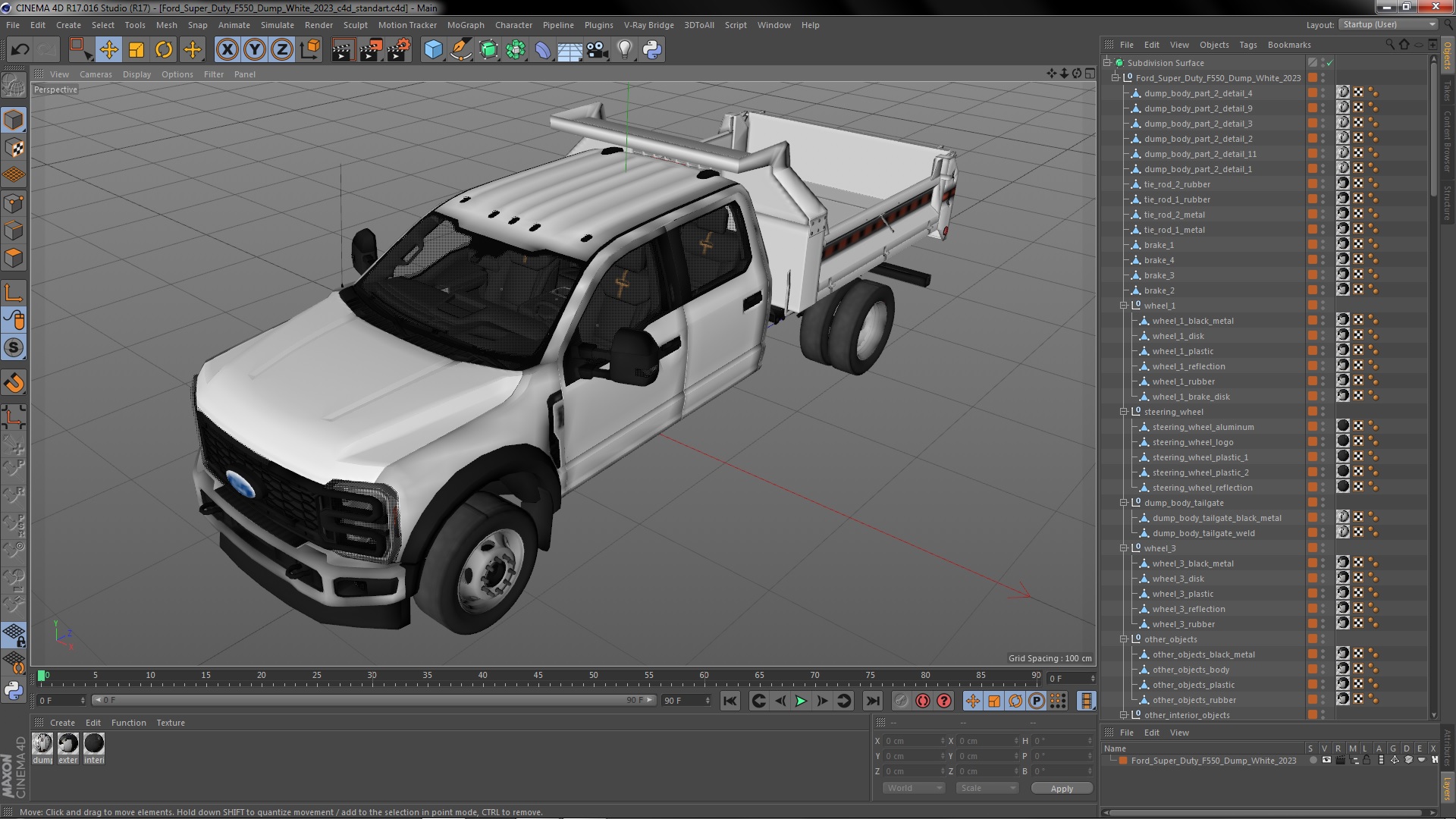Click the Undo arrow icon
Image resolution: width=1456 pixels, height=819 pixels.
[x=20, y=50]
